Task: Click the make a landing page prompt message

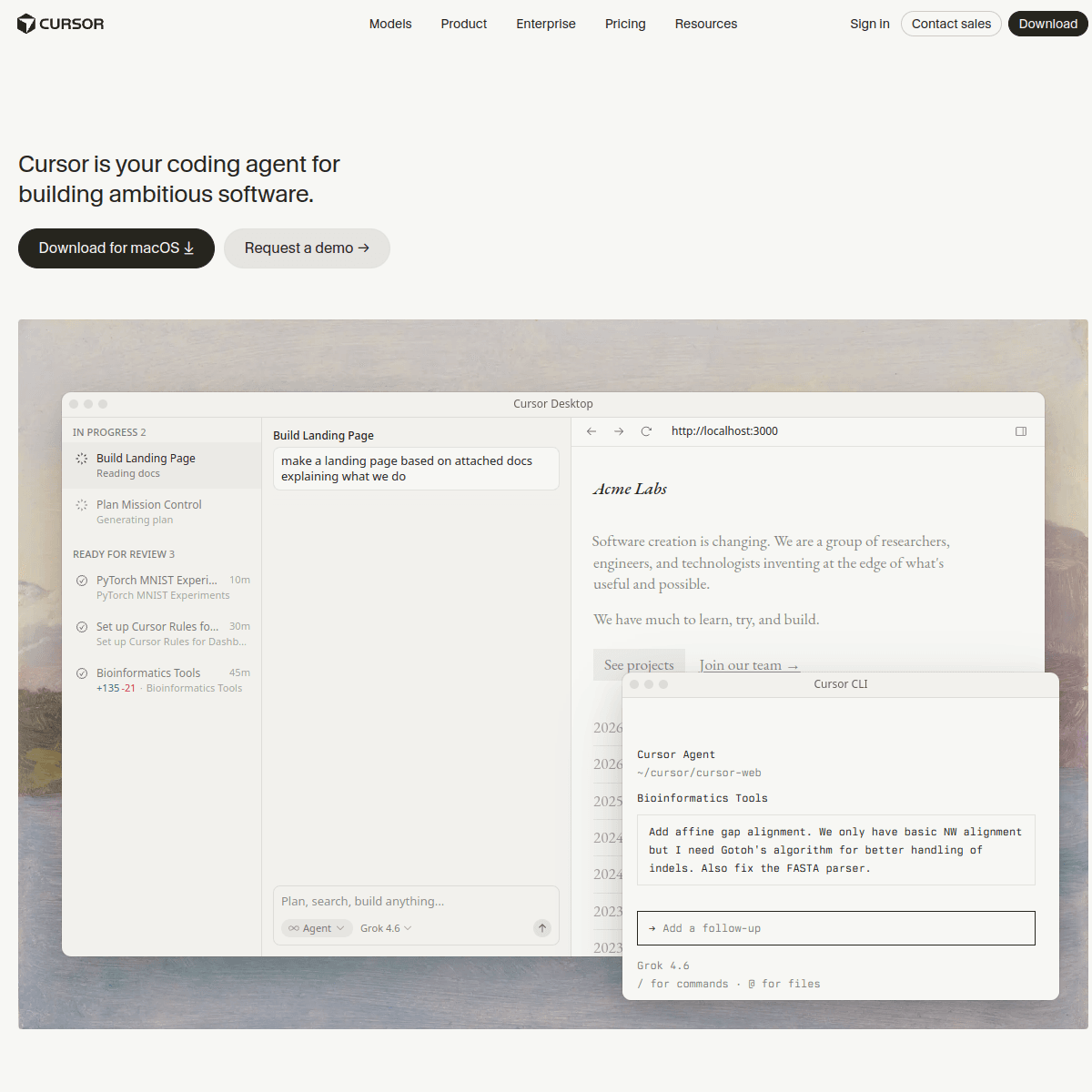Action: click(x=416, y=469)
